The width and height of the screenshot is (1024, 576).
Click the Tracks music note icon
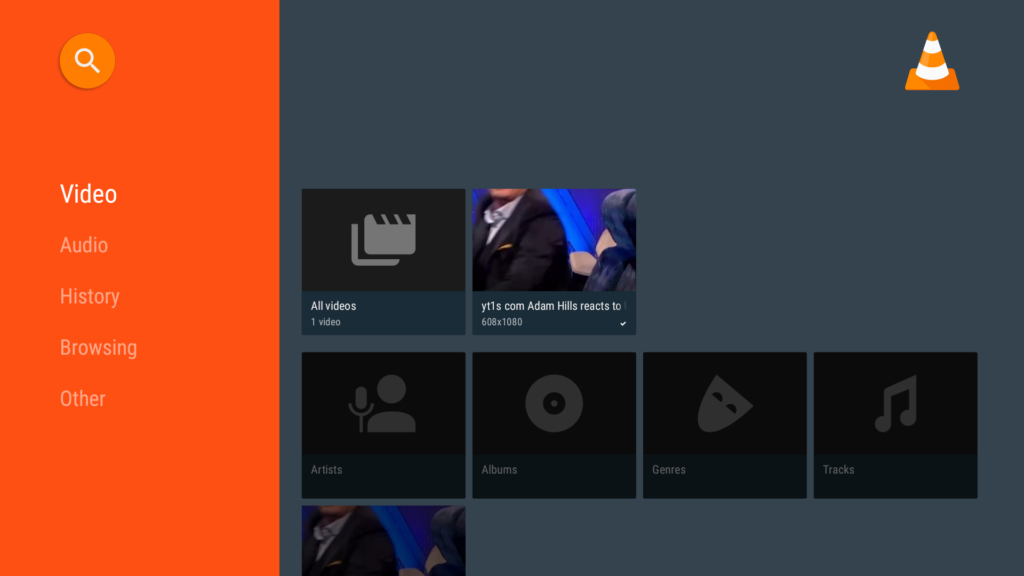(x=895, y=404)
